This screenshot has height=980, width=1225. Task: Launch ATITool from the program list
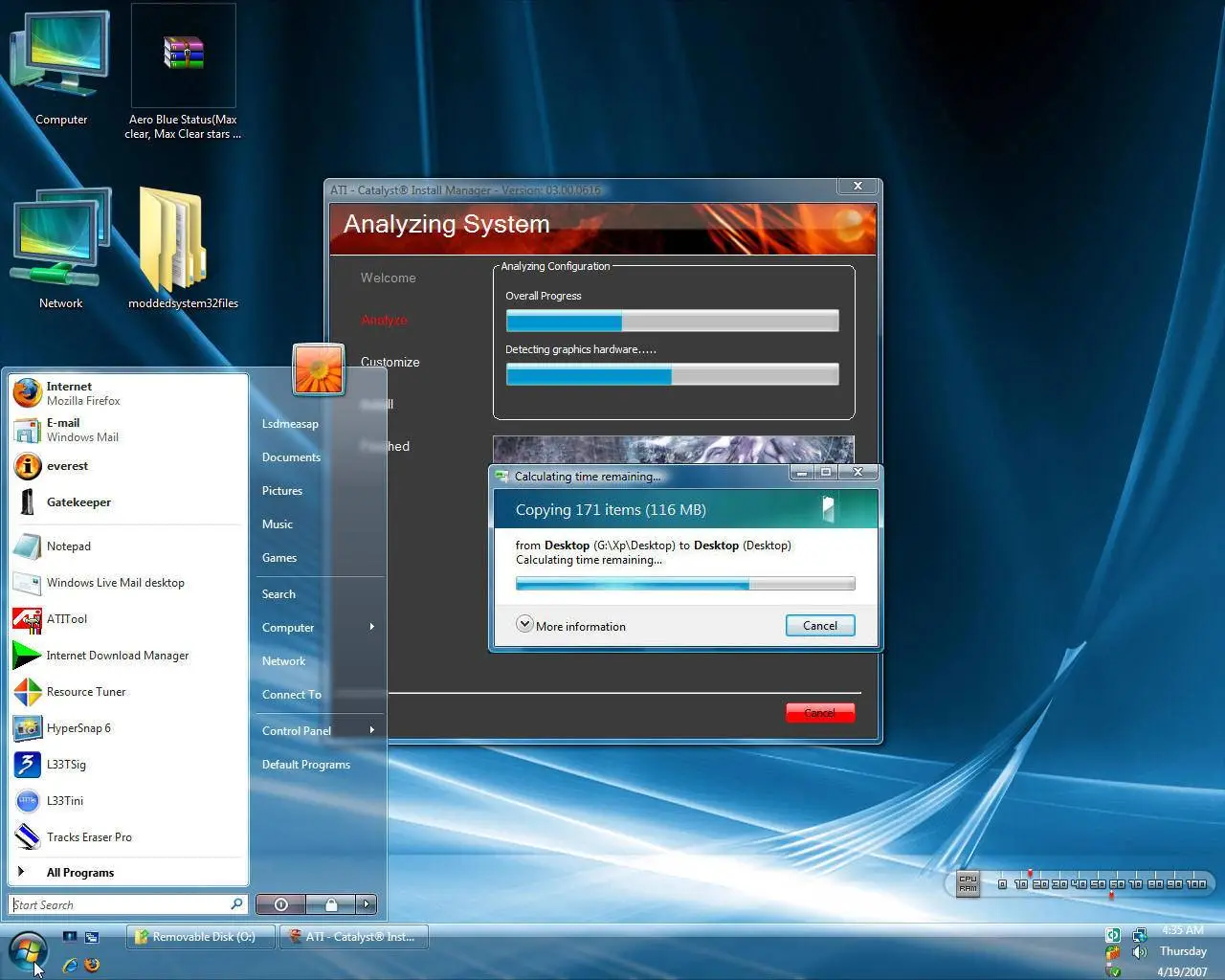click(128, 619)
